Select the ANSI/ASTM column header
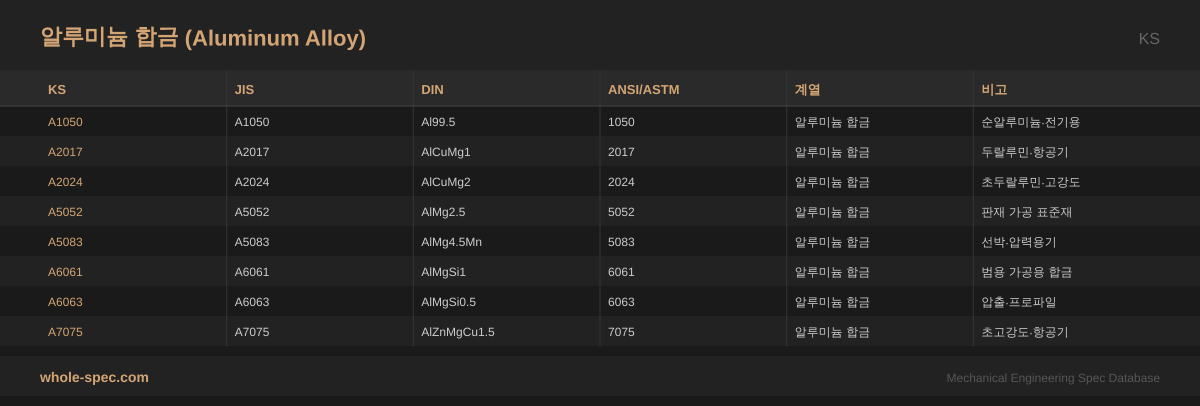This screenshot has height=406, width=1200. pos(643,89)
